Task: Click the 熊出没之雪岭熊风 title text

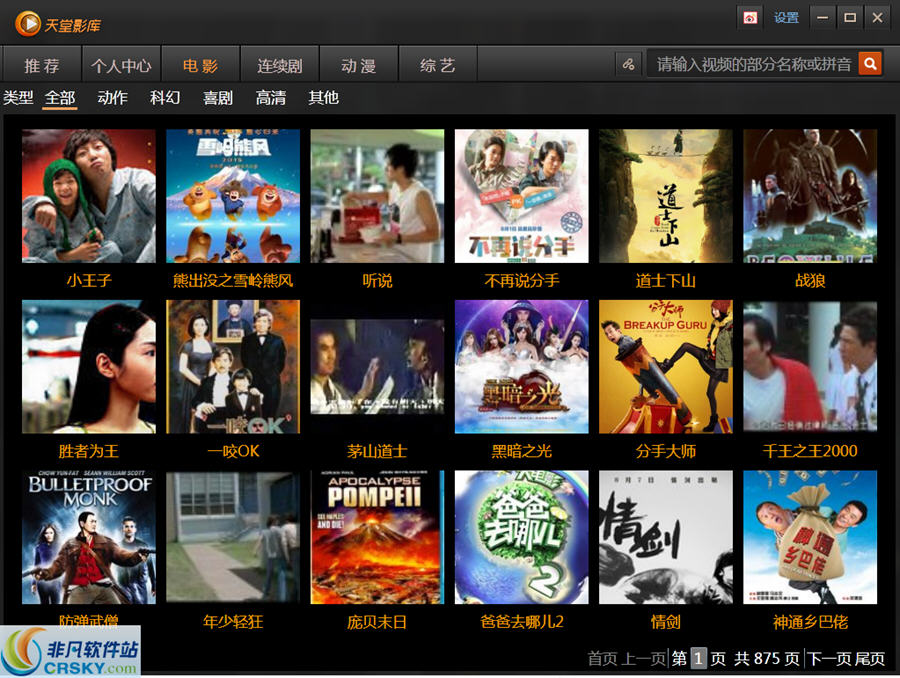Action: tap(233, 281)
